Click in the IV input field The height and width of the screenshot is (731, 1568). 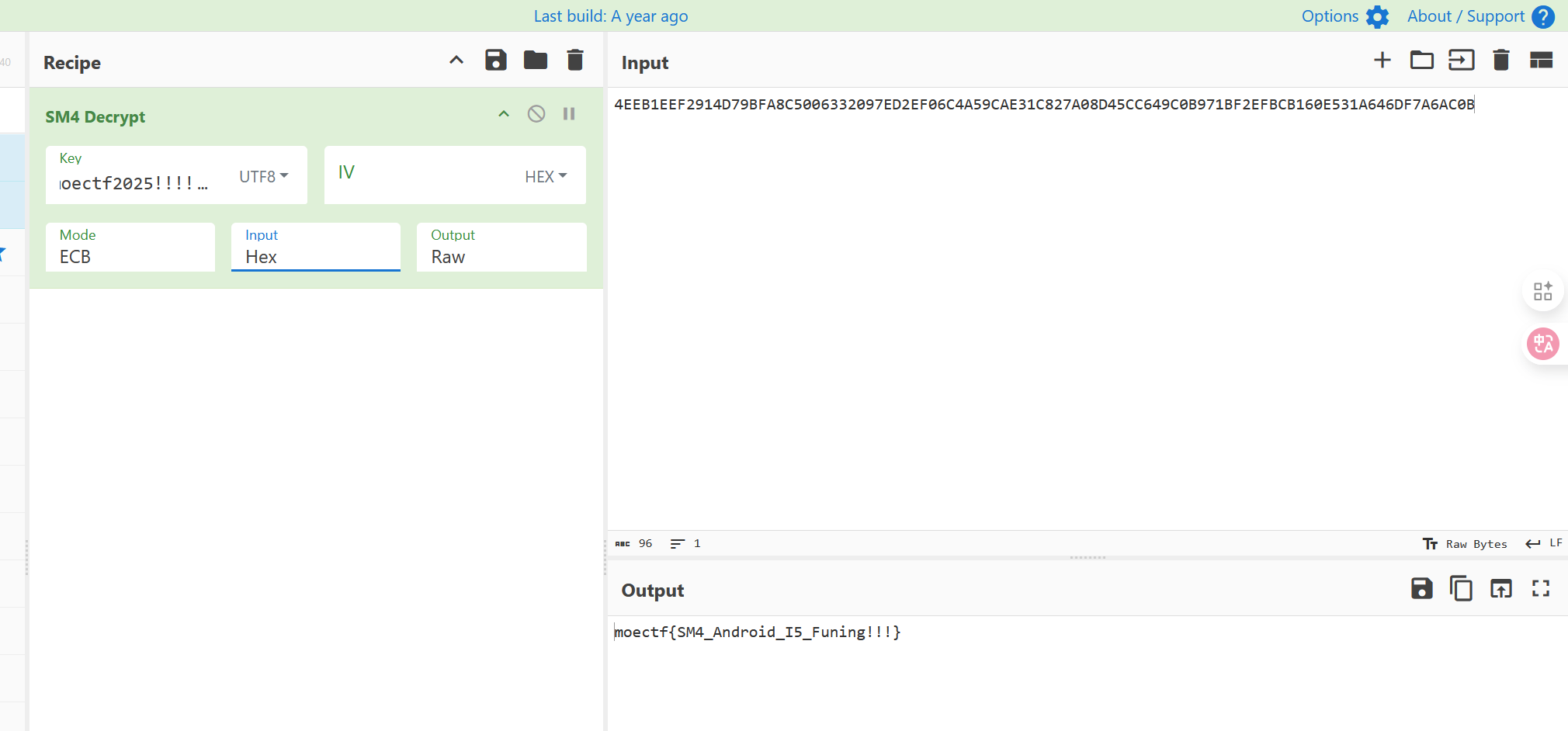tap(423, 175)
